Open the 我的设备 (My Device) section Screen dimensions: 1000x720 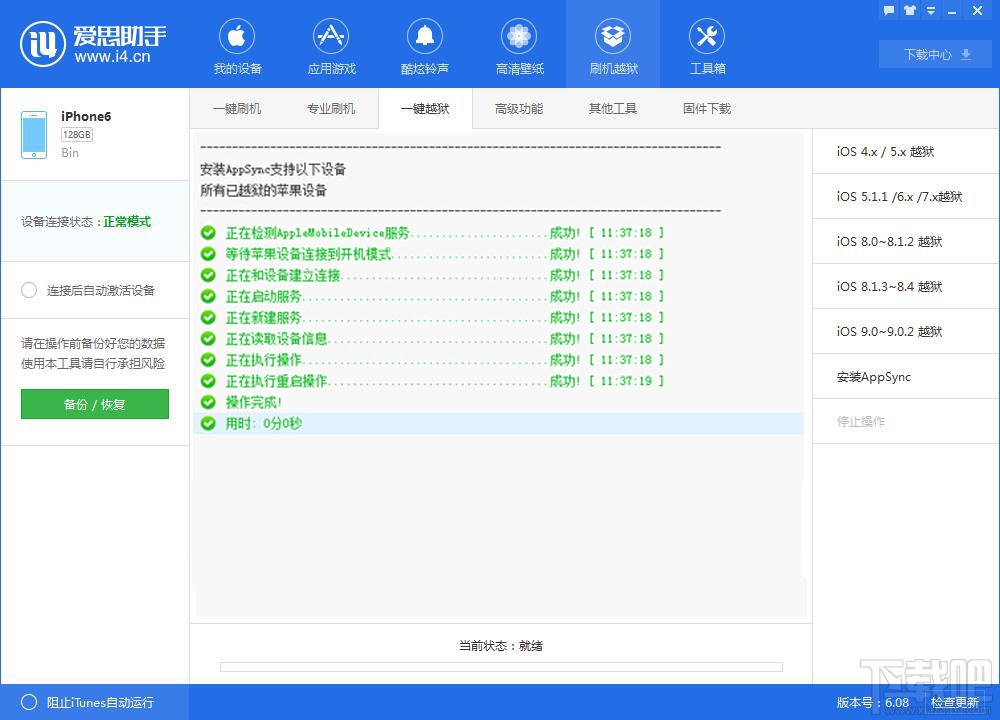pos(236,44)
